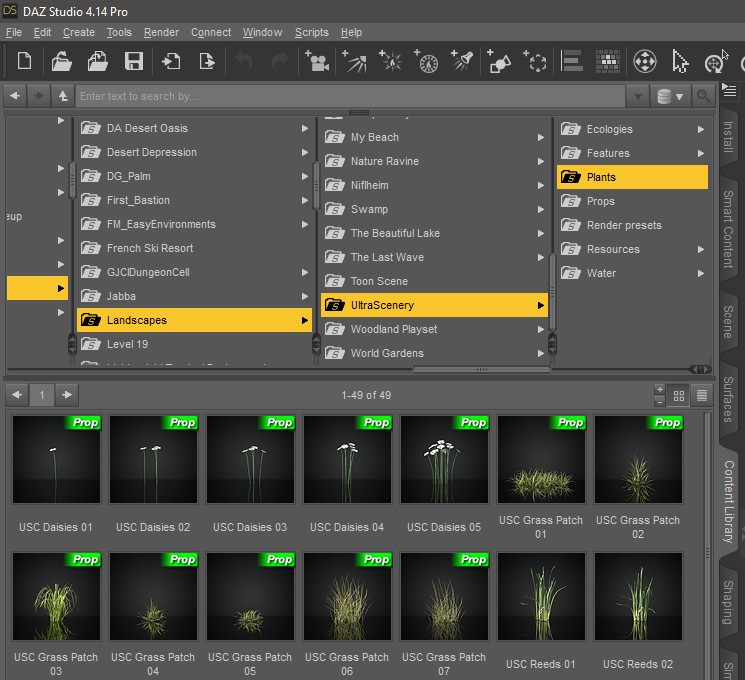The height and width of the screenshot is (680, 745).
Task: Click the Merge file icon
Action: pyautogui.click(x=97, y=61)
